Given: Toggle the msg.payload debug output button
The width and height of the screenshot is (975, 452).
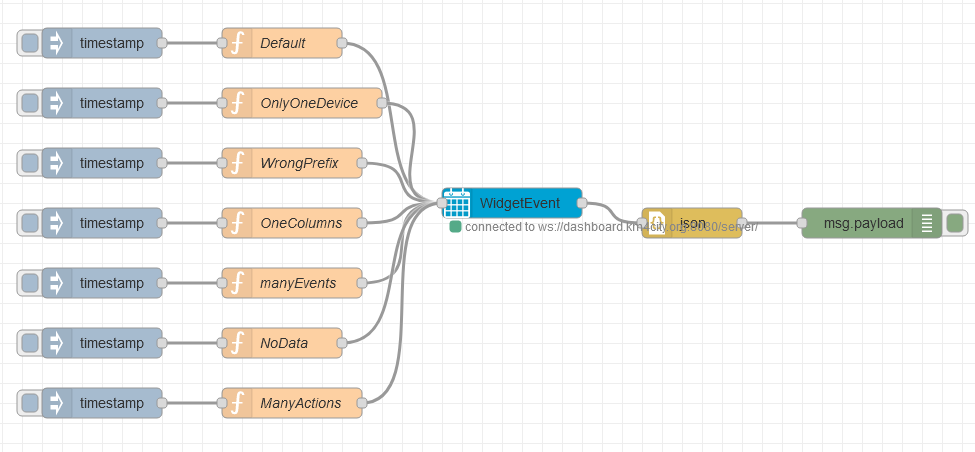Looking at the screenshot, I should point(954,223).
